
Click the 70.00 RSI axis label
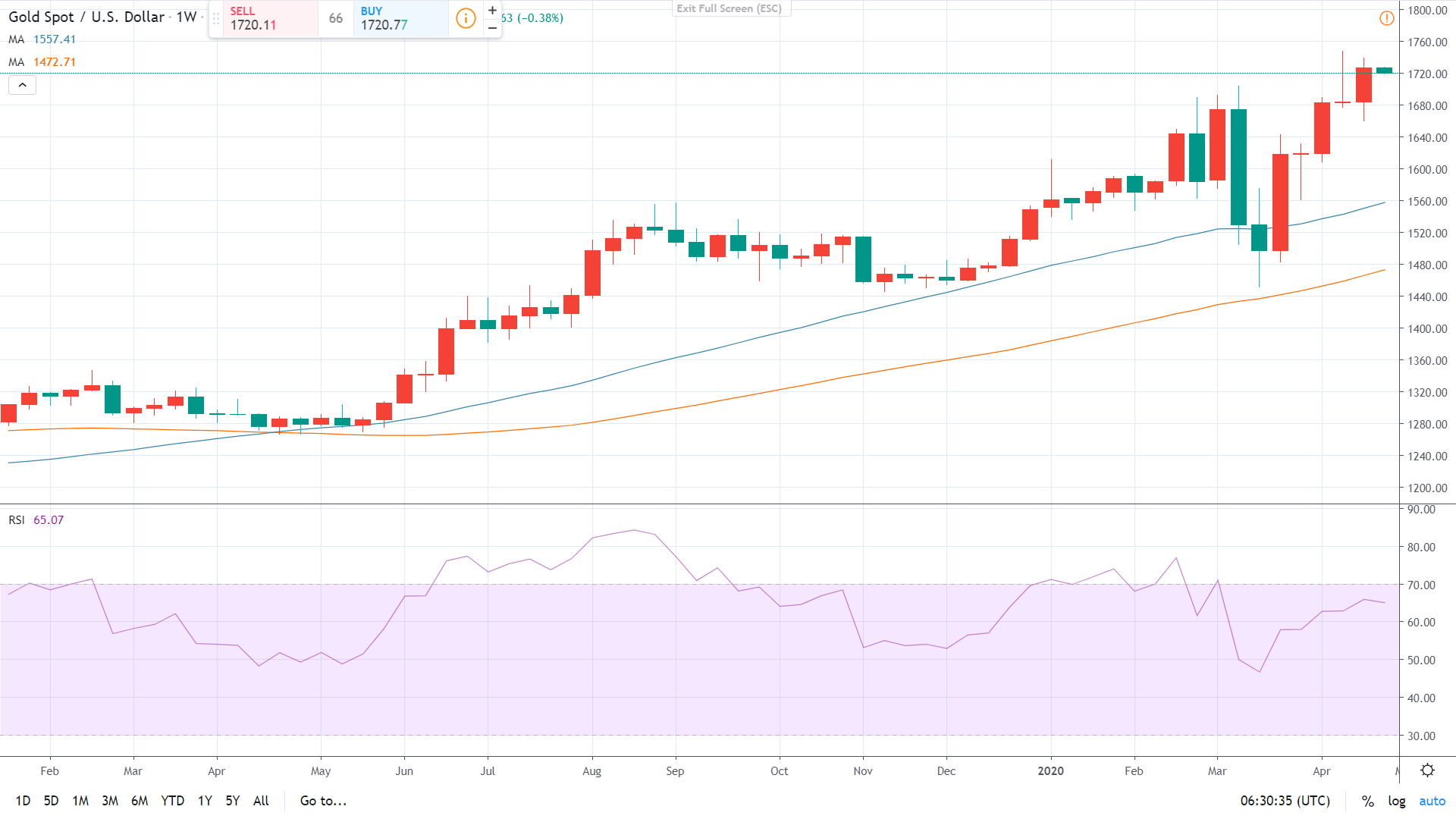coord(1421,585)
